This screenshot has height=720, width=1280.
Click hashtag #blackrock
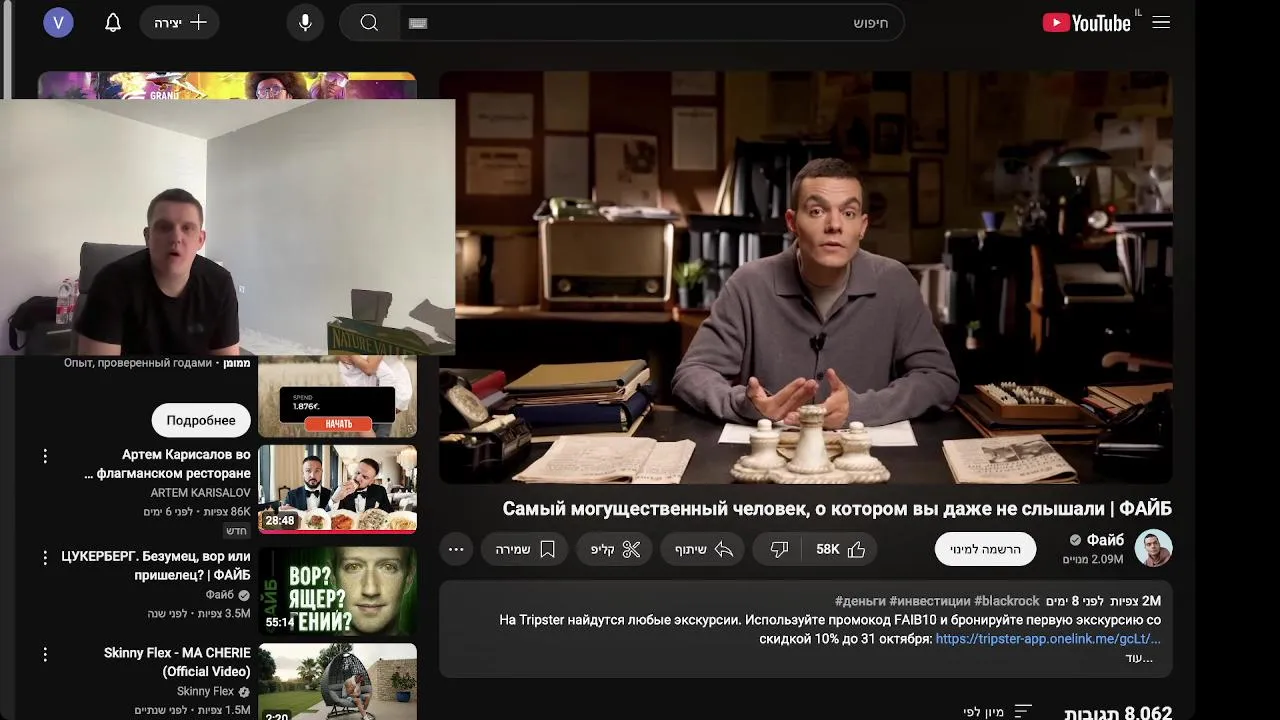[1007, 601]
